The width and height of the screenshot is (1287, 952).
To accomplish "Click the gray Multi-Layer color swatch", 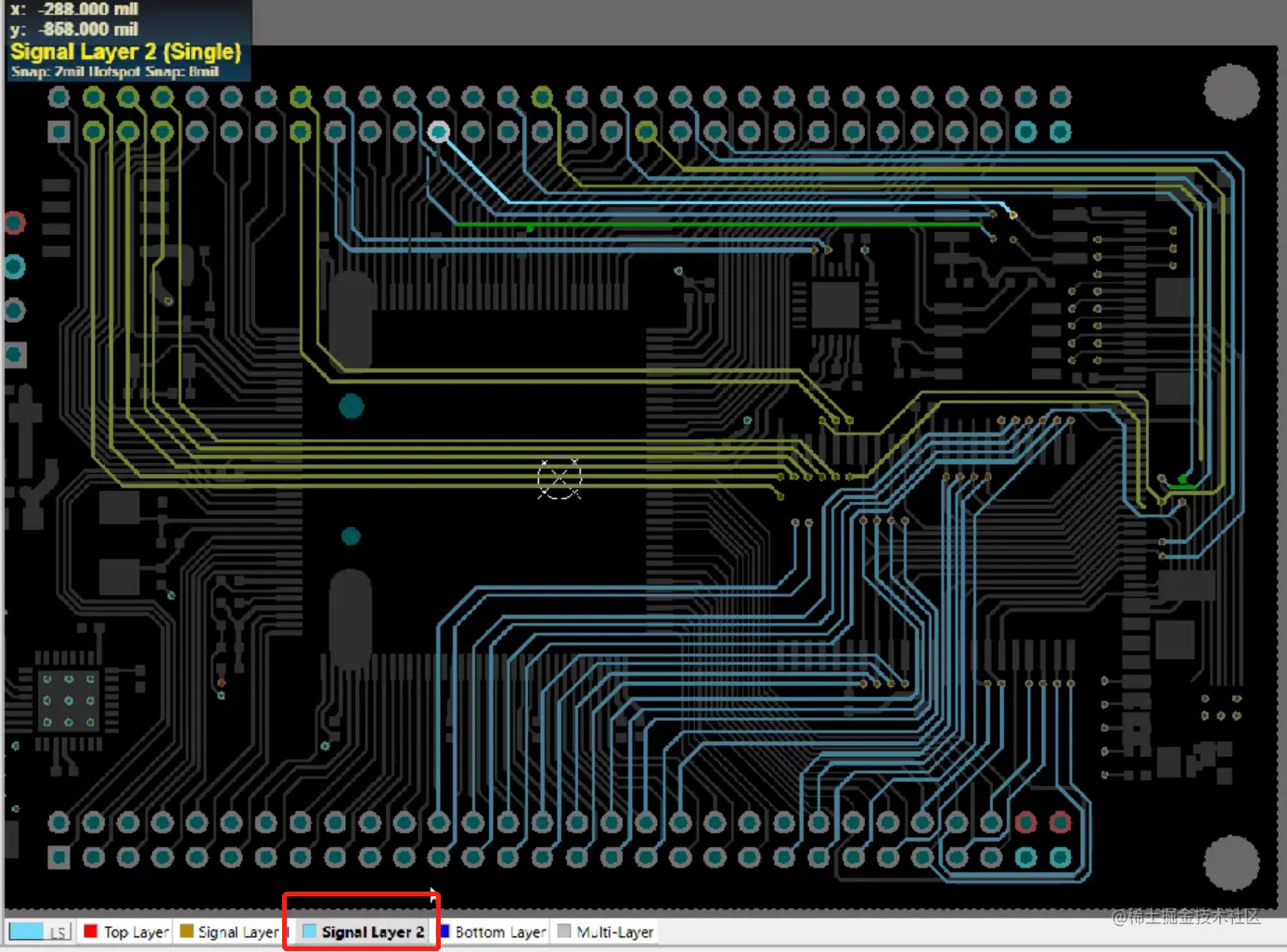I will (x=564, y=931).
